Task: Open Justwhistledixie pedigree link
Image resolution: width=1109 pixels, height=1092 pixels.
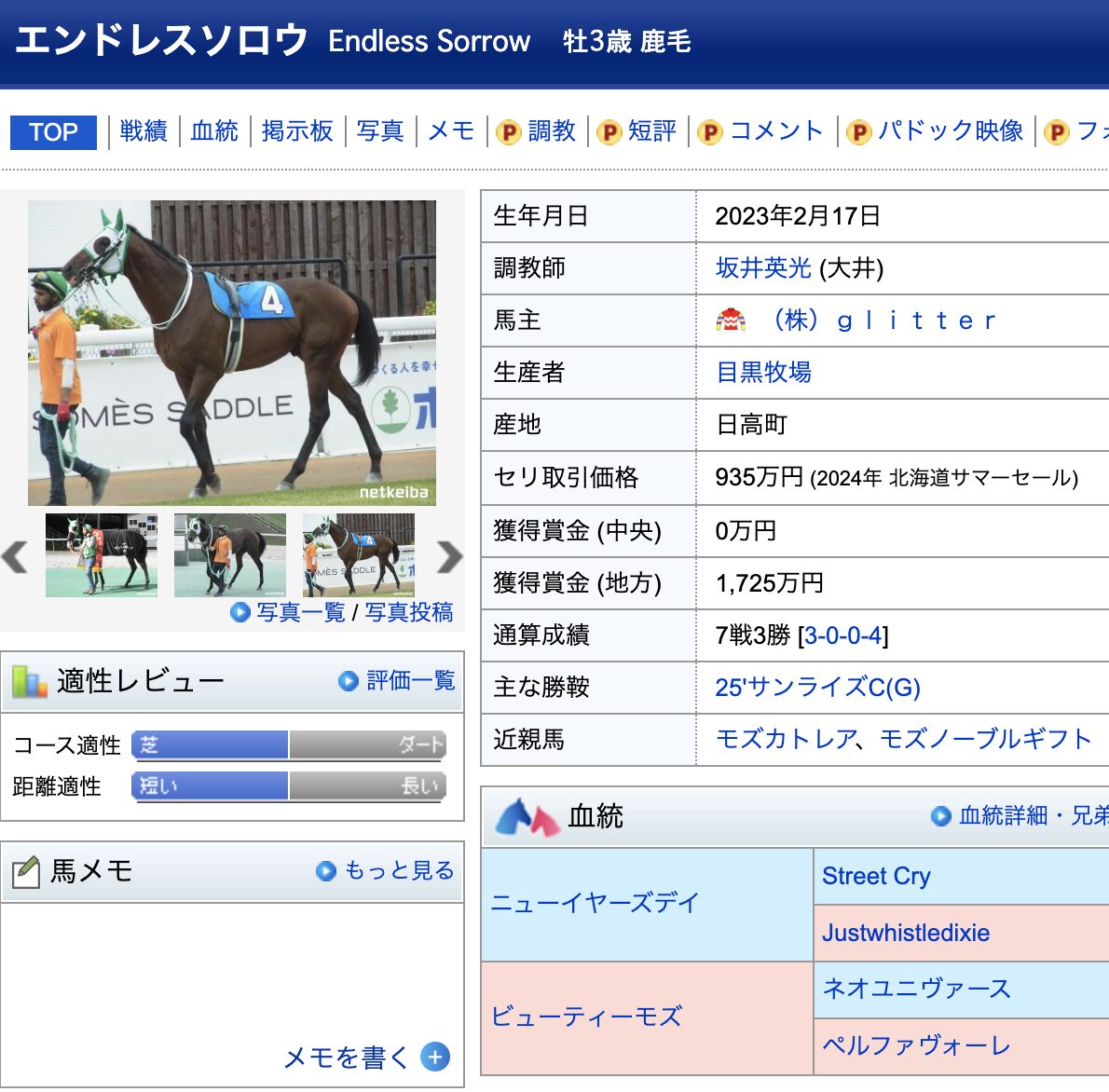Action: point(905,933)
